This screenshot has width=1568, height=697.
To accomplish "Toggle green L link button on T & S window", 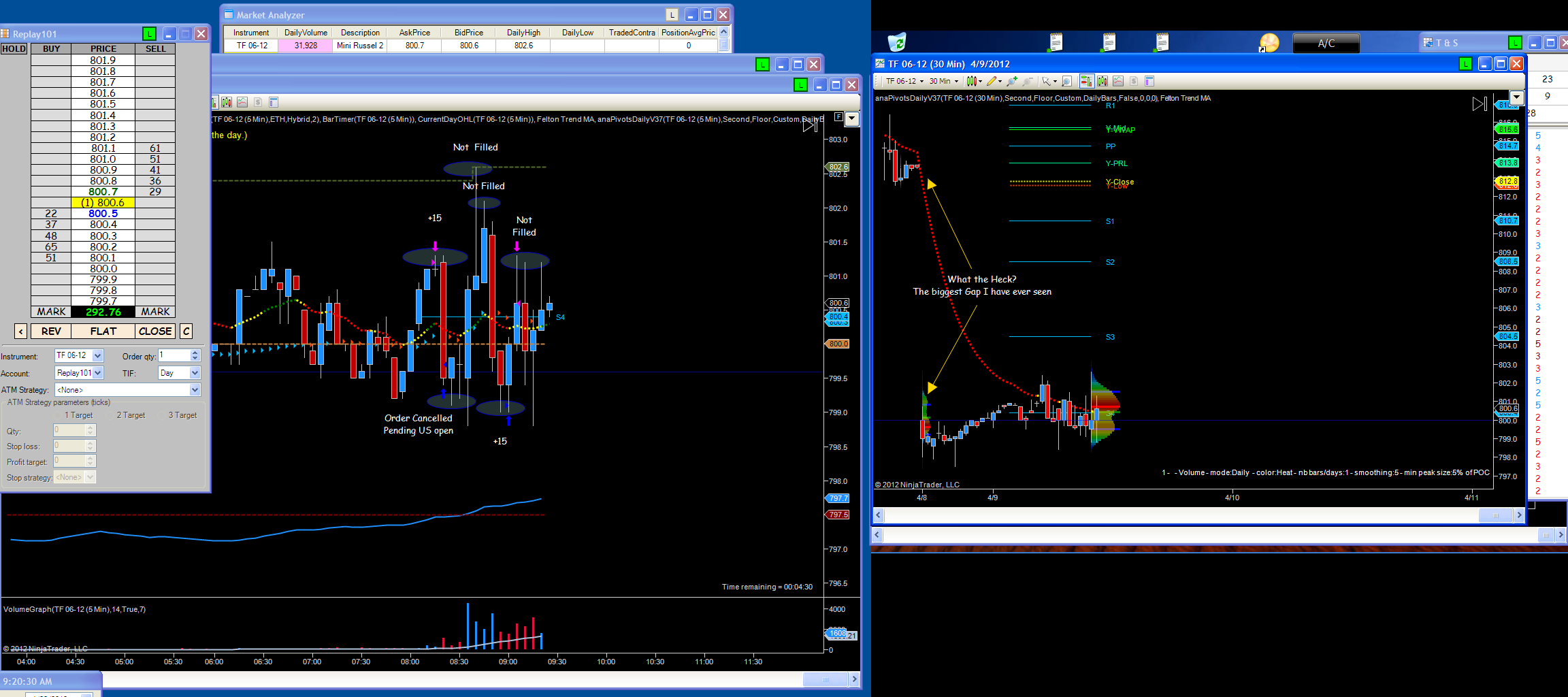I will tap(1515, 43).
